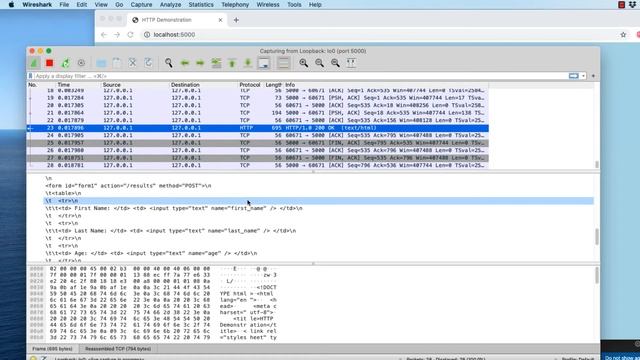Reset text to normal size icon
The height and width of the screenshot is (360, 640).
(x=335, y=63)
